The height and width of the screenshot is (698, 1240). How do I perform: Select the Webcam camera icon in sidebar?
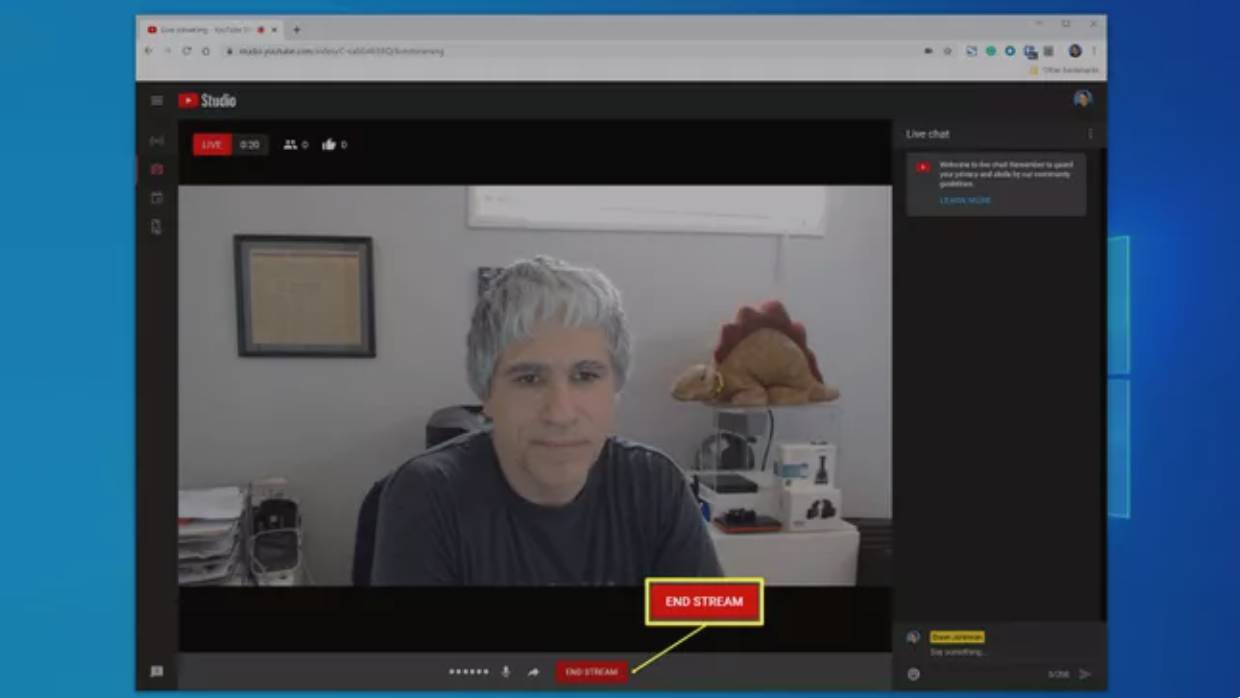tap(157, 170)
